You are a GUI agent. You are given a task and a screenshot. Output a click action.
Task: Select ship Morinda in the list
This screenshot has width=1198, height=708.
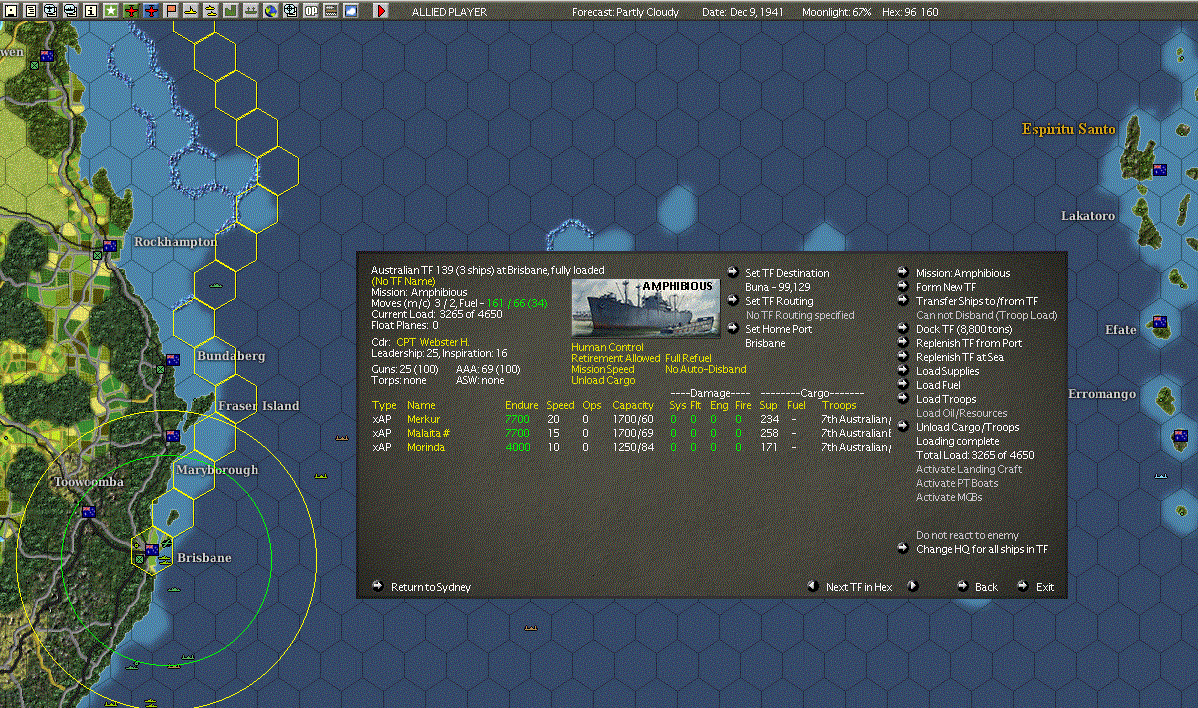(426, 447)
